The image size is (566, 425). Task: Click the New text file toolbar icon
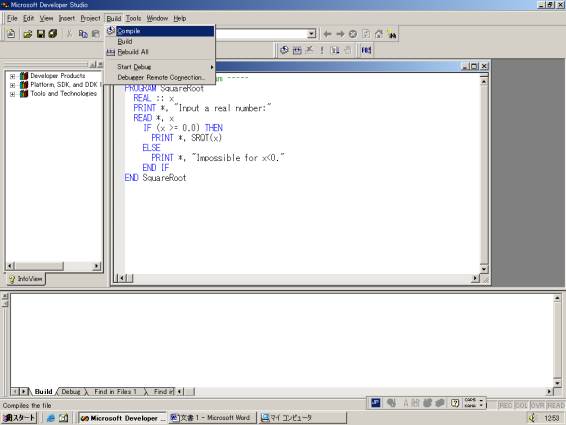(11, 34)
